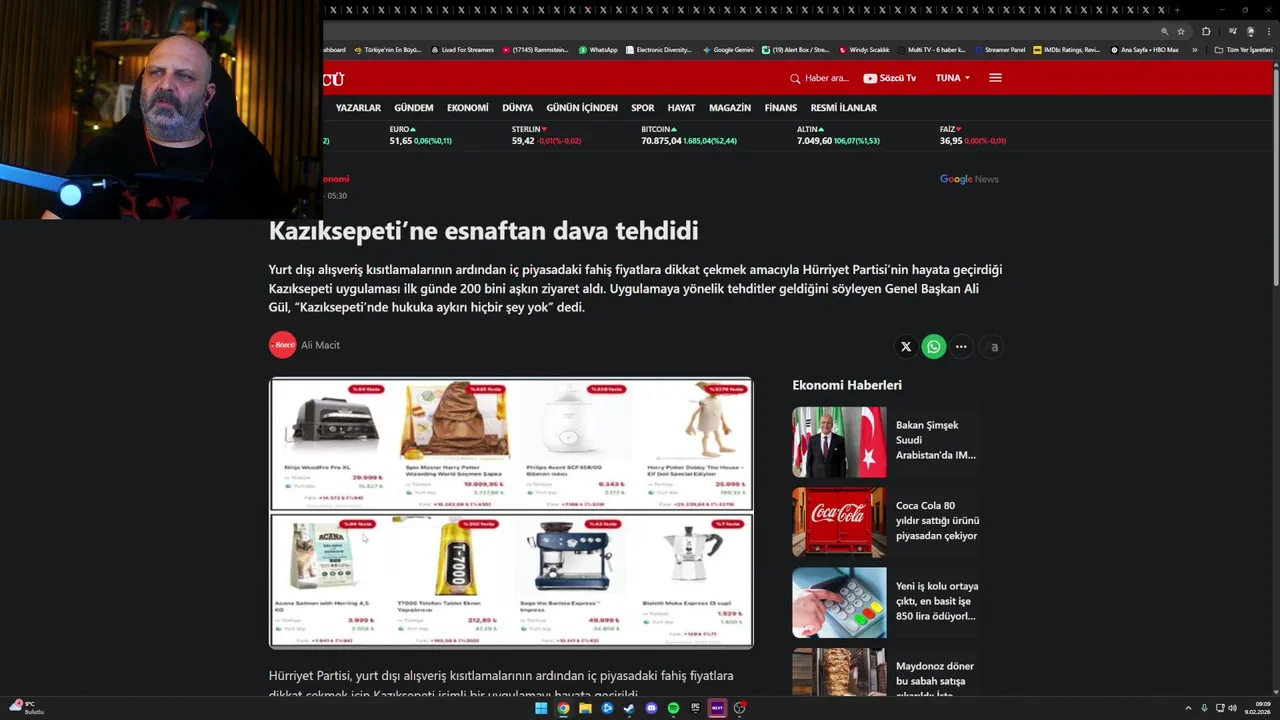Open Tüm Yer İşaretleri bookmarks folder
The image size is (1280, 720).
coord(1244,50)
